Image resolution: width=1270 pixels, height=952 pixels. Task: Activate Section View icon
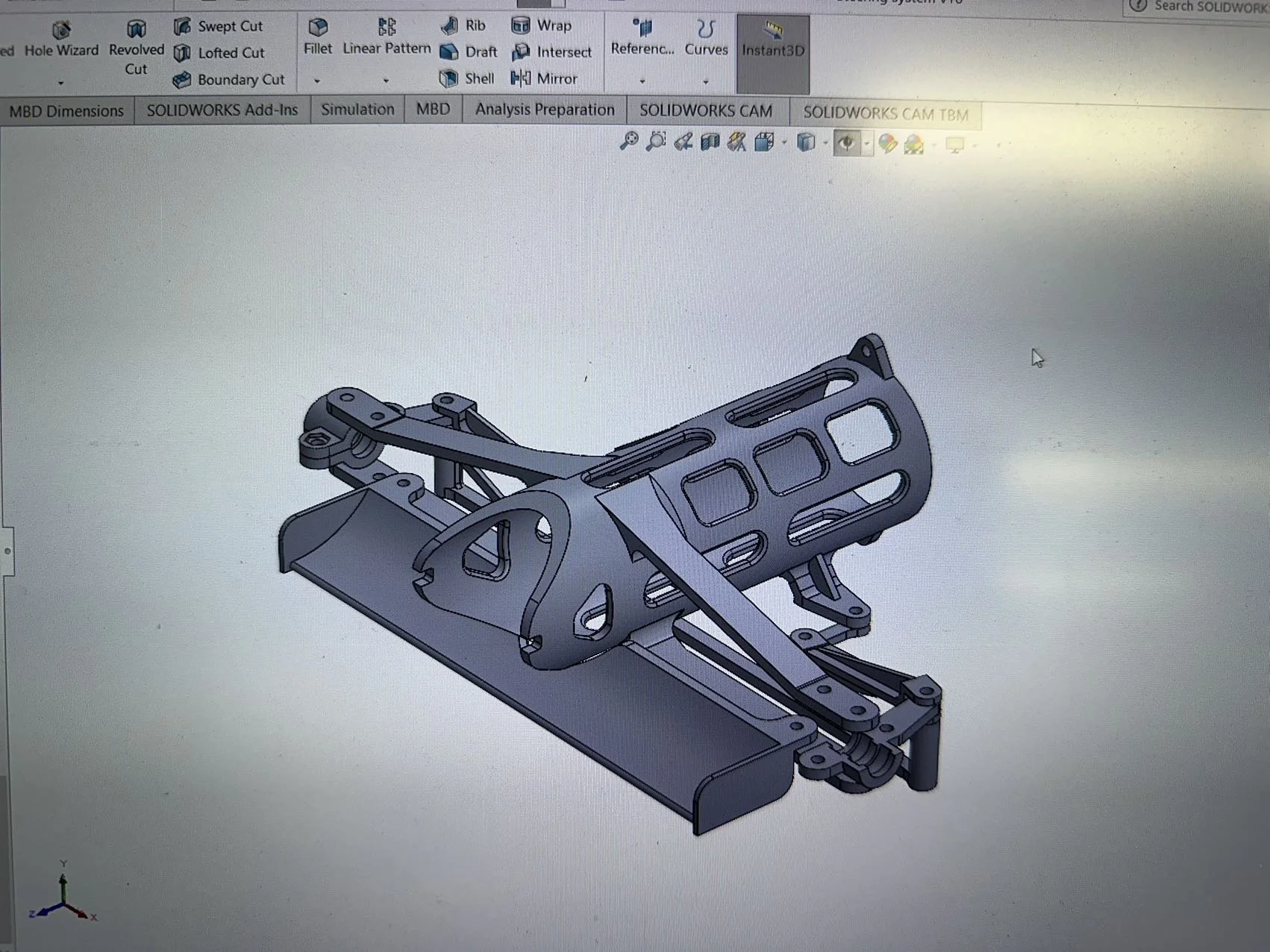(710, 142)
